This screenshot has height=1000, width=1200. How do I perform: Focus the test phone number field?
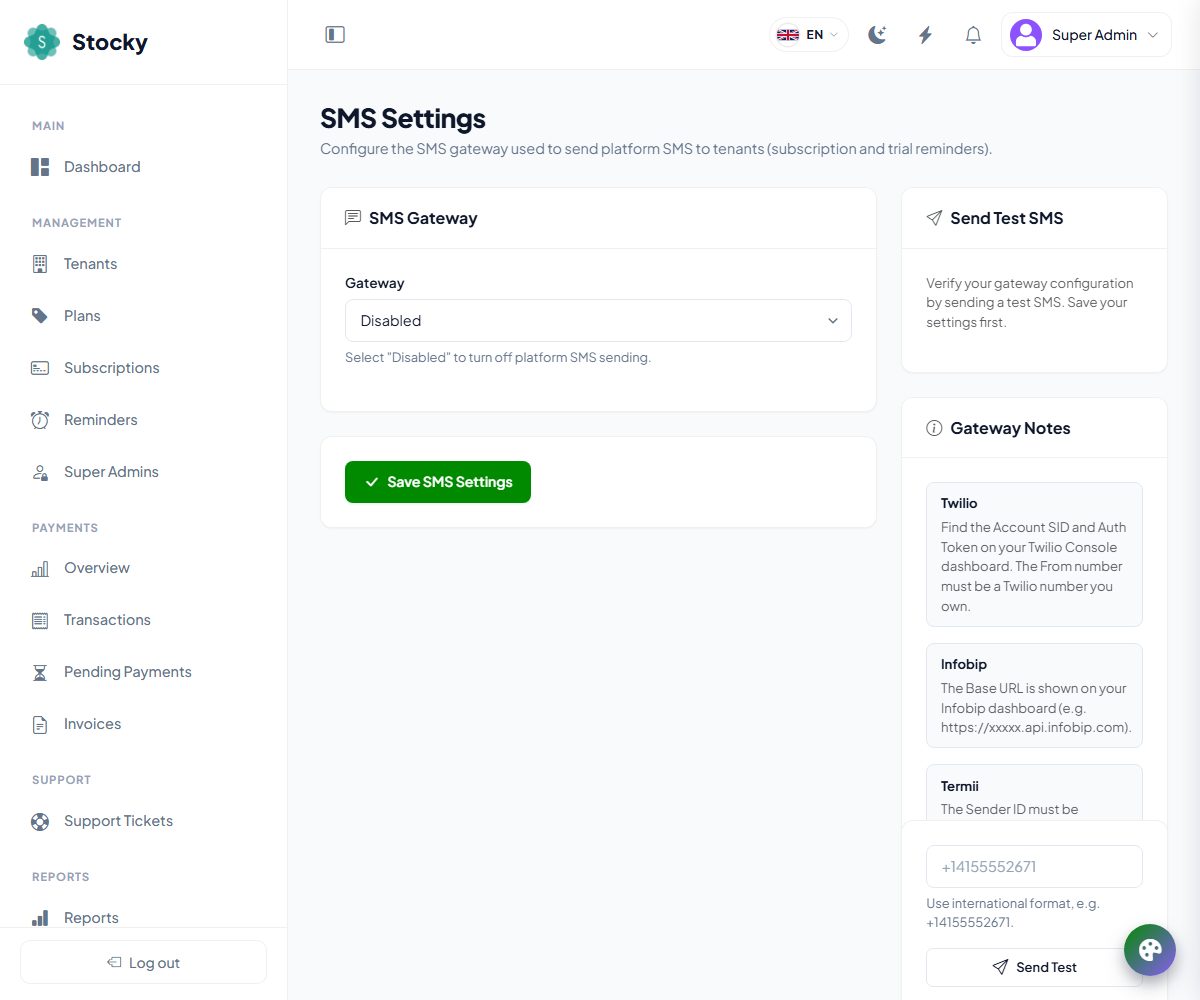pos(1034,866)
